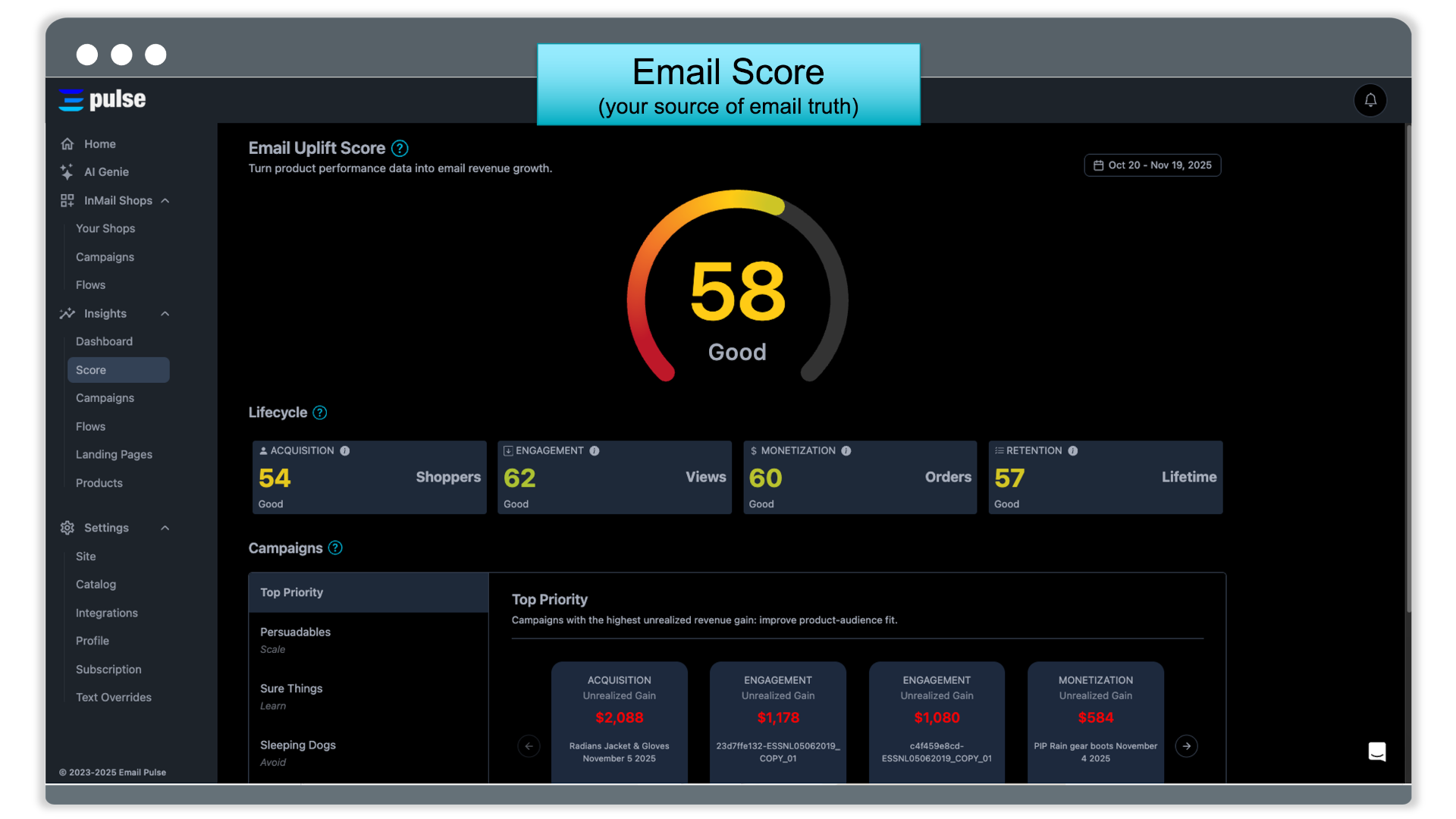This screenshot has width=1456, height=819.
Task: Open the Radians Jacket & Gloves campaign card
Action: pos(619,720)
